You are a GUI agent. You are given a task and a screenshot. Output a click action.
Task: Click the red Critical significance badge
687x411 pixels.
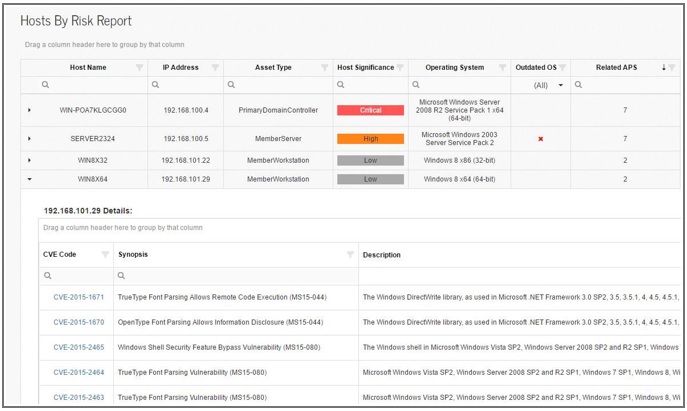[x=370, y=110]
